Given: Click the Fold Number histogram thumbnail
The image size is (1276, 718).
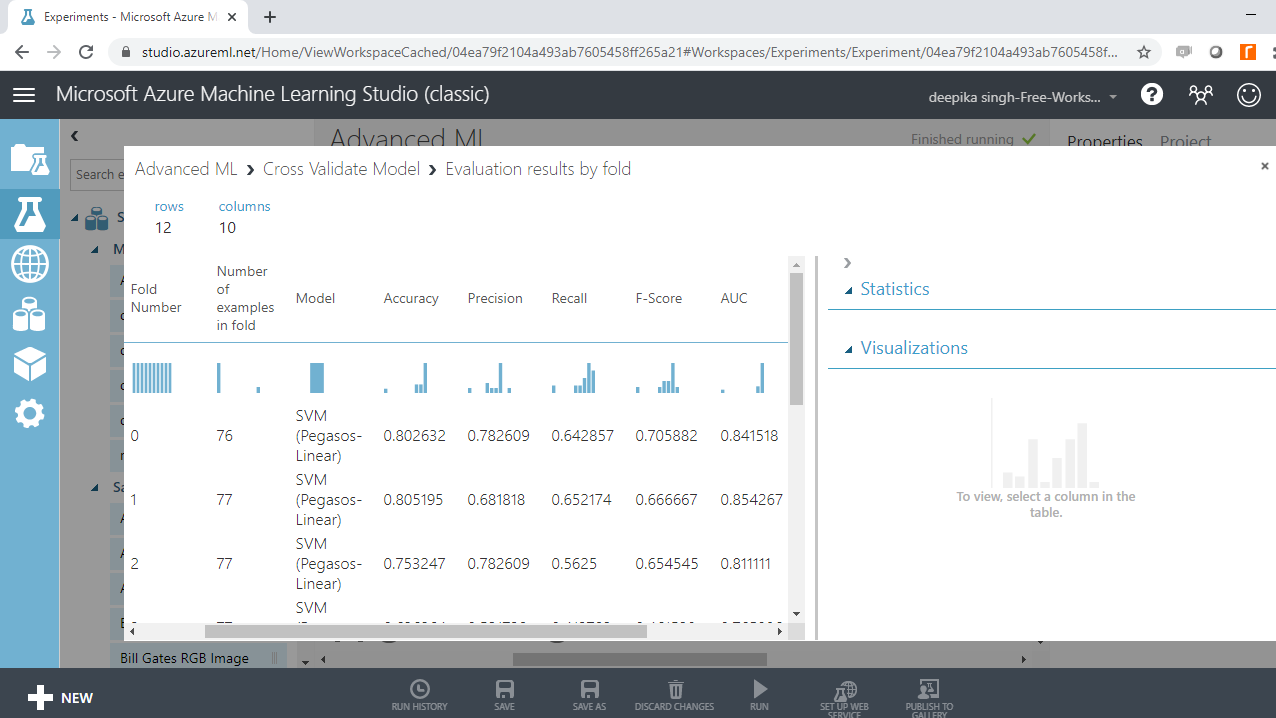Looking at the screenshot, I should point(152,378).
